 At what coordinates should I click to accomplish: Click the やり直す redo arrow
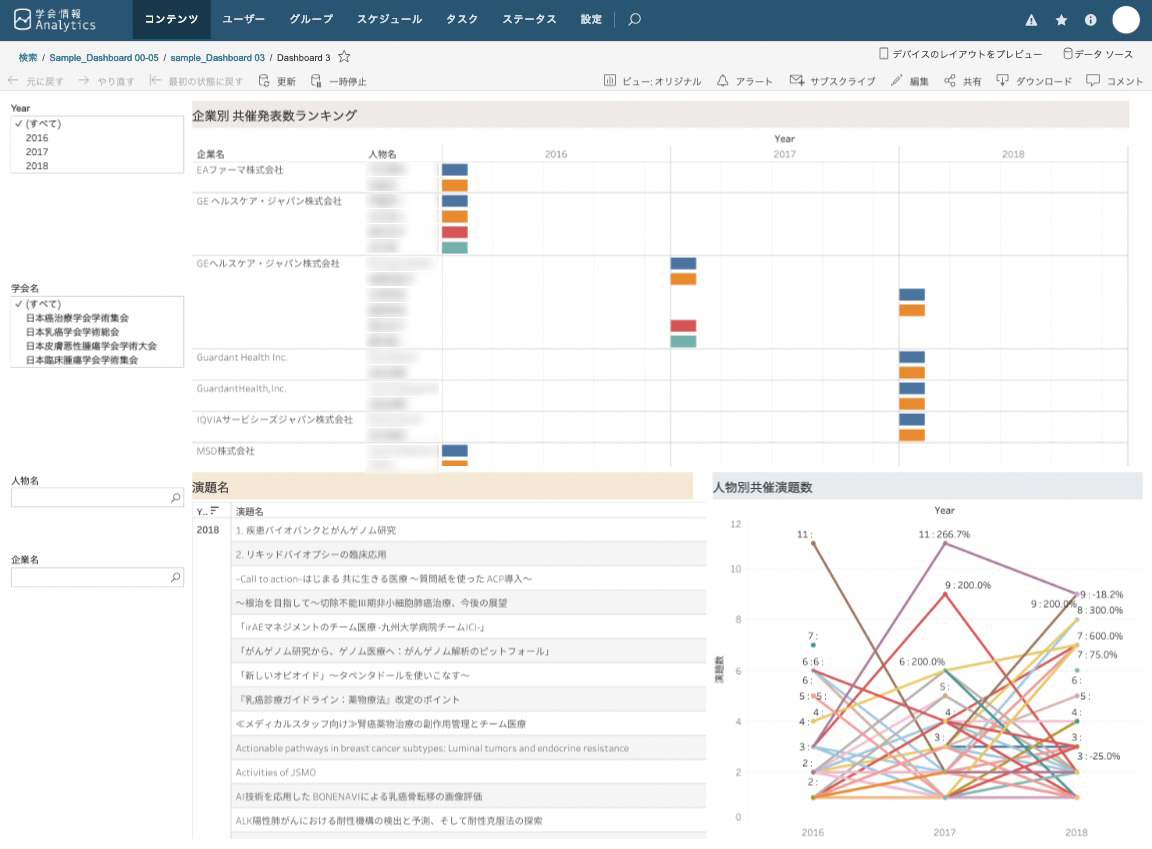pyautogui.click(x=84, y=81)
